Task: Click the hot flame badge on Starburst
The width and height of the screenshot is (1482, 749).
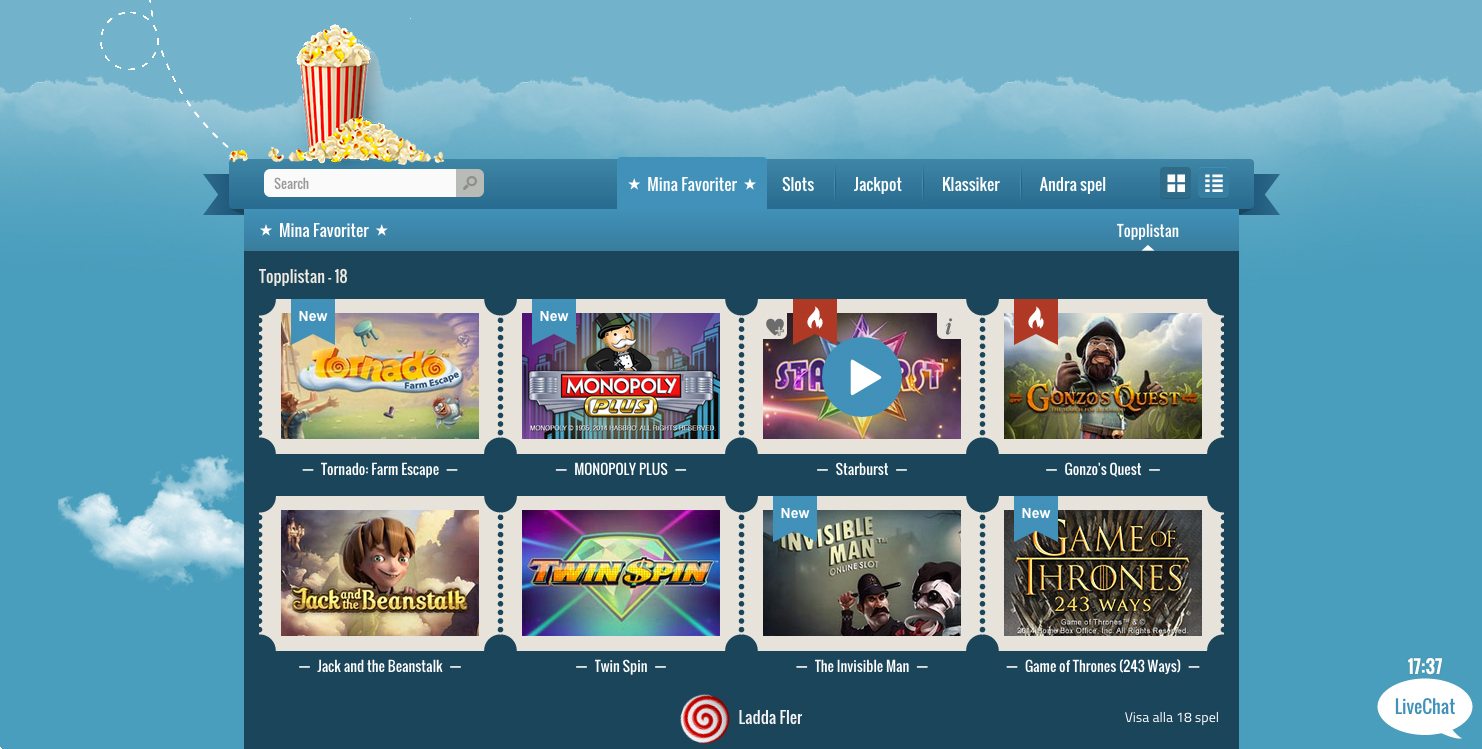Action: point(815,320)
